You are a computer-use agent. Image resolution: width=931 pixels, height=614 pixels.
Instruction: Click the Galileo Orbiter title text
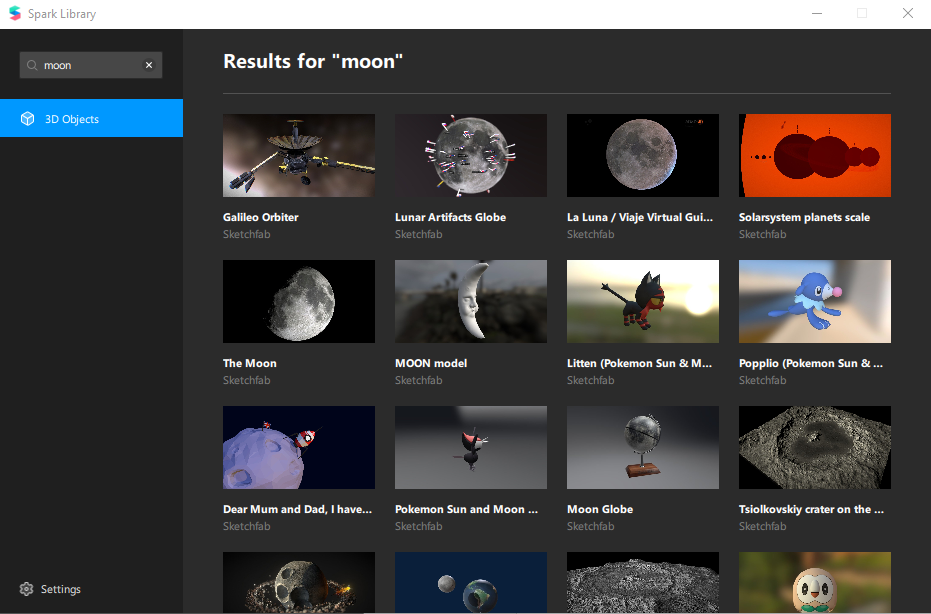[x=260, y=217]
